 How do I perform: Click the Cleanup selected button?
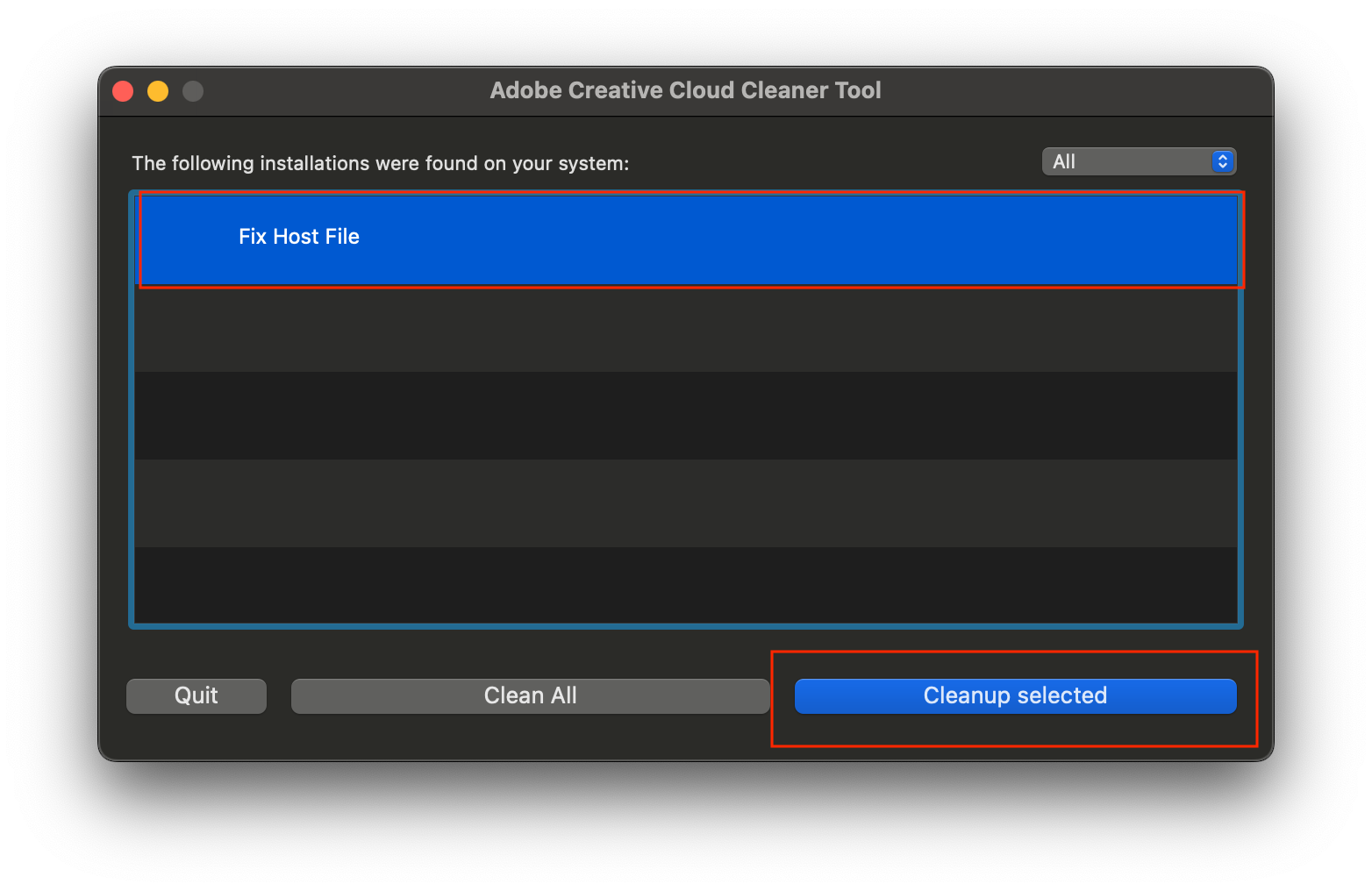pyautogui.click(x=1015, y=695)
